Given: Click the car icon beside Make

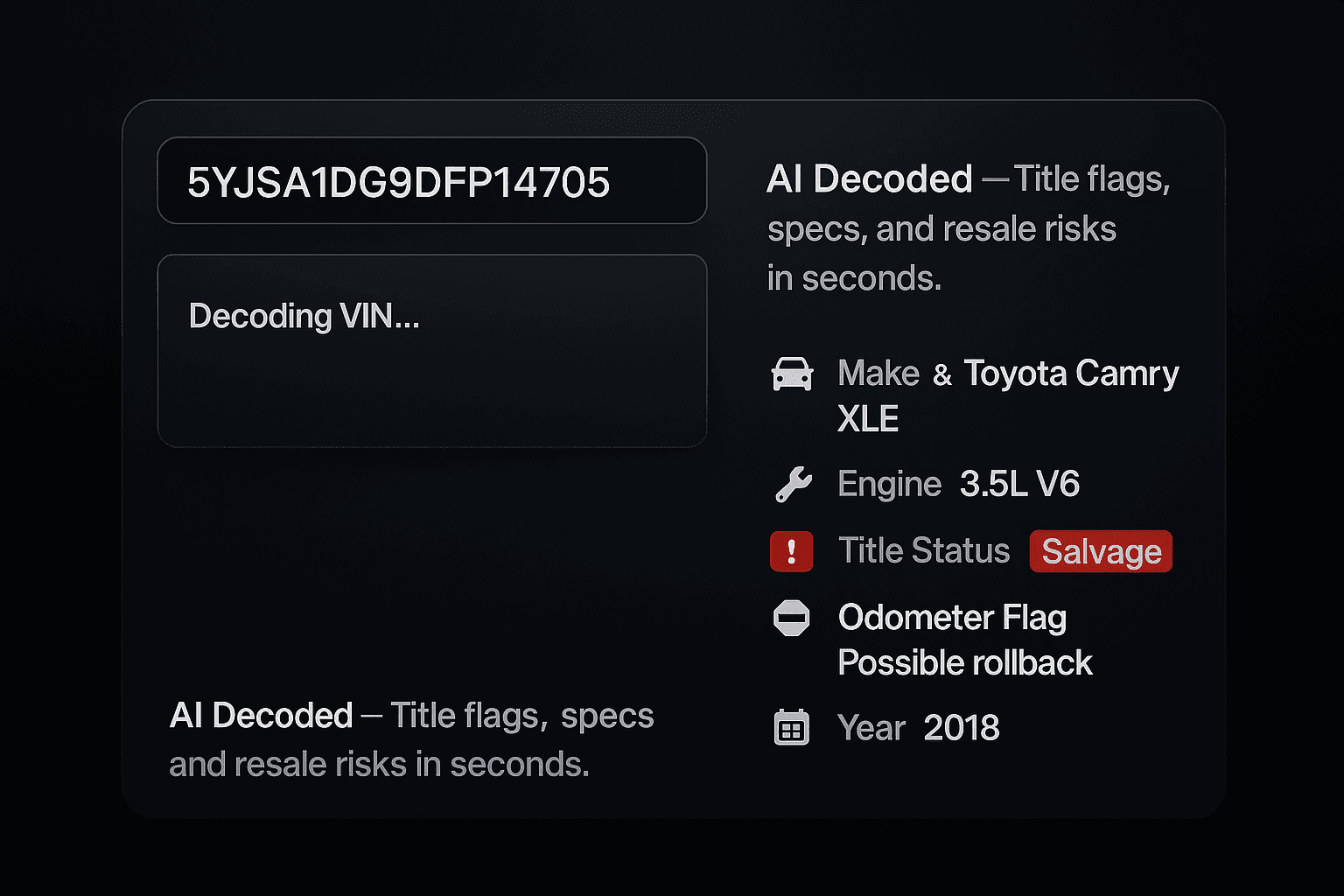Looking at the screenshot, I should 792,374.
